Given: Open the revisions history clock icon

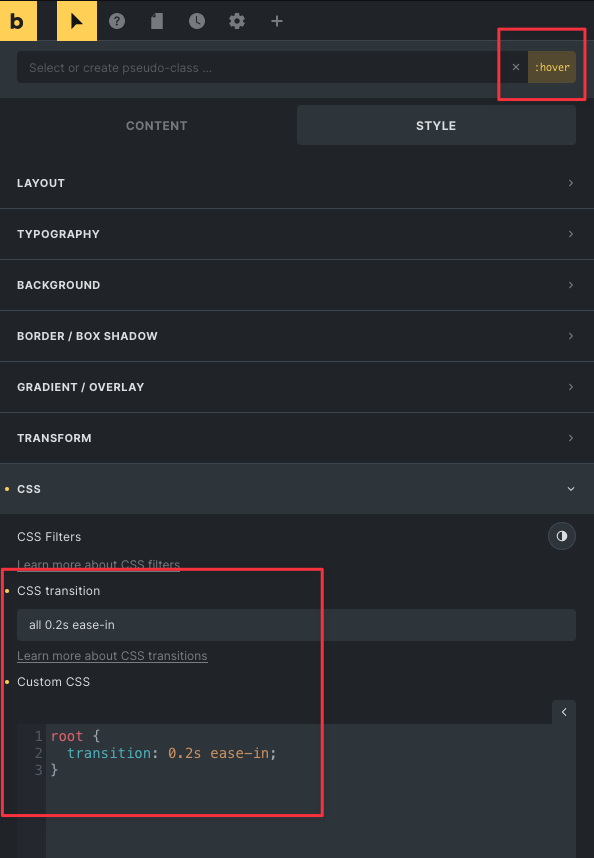Looking at the screenshot, I should click(x=197, y=21).
